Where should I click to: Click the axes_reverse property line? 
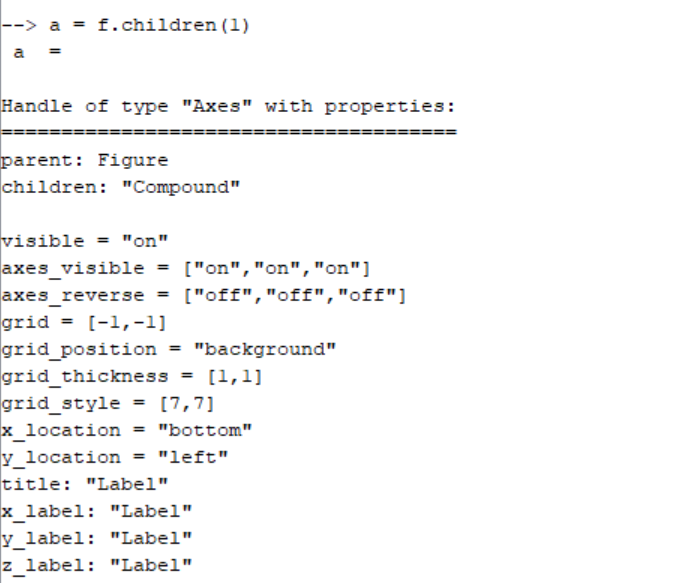point(204,296)
